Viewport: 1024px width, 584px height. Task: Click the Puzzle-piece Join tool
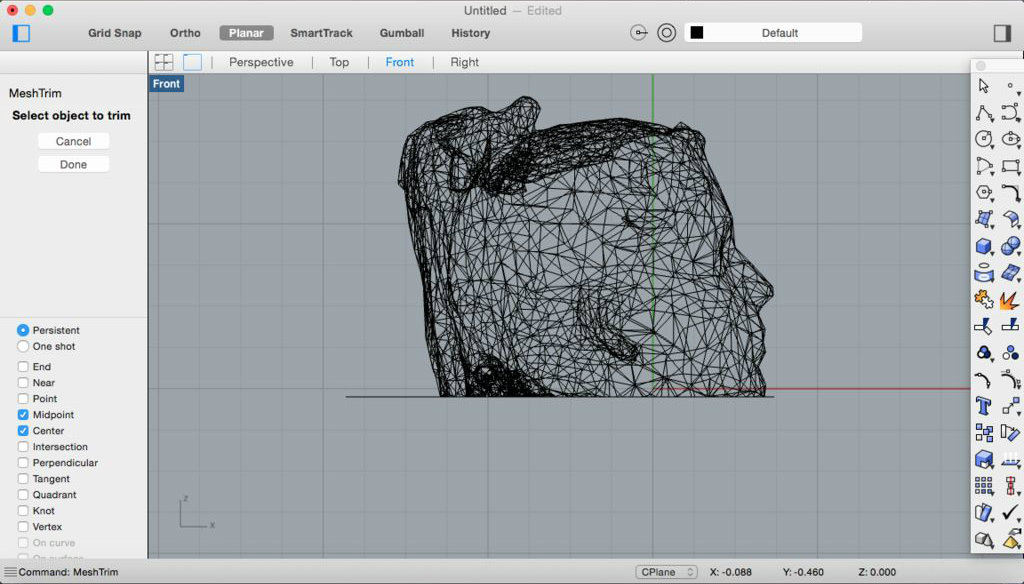(x=984, y=299)
